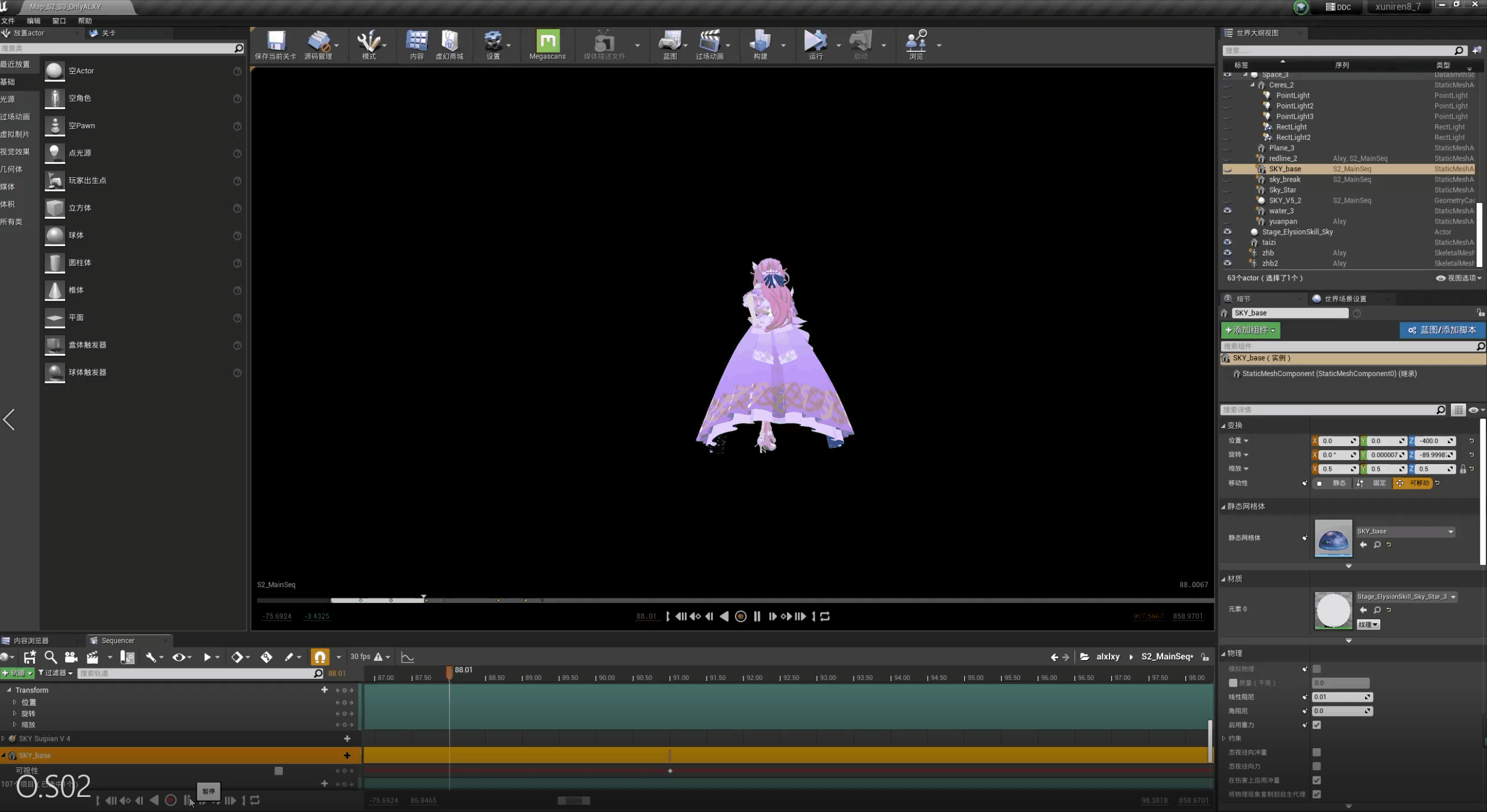
Task: Click the Blueprint/Add Script button
Action: (x=1441, y=330)
